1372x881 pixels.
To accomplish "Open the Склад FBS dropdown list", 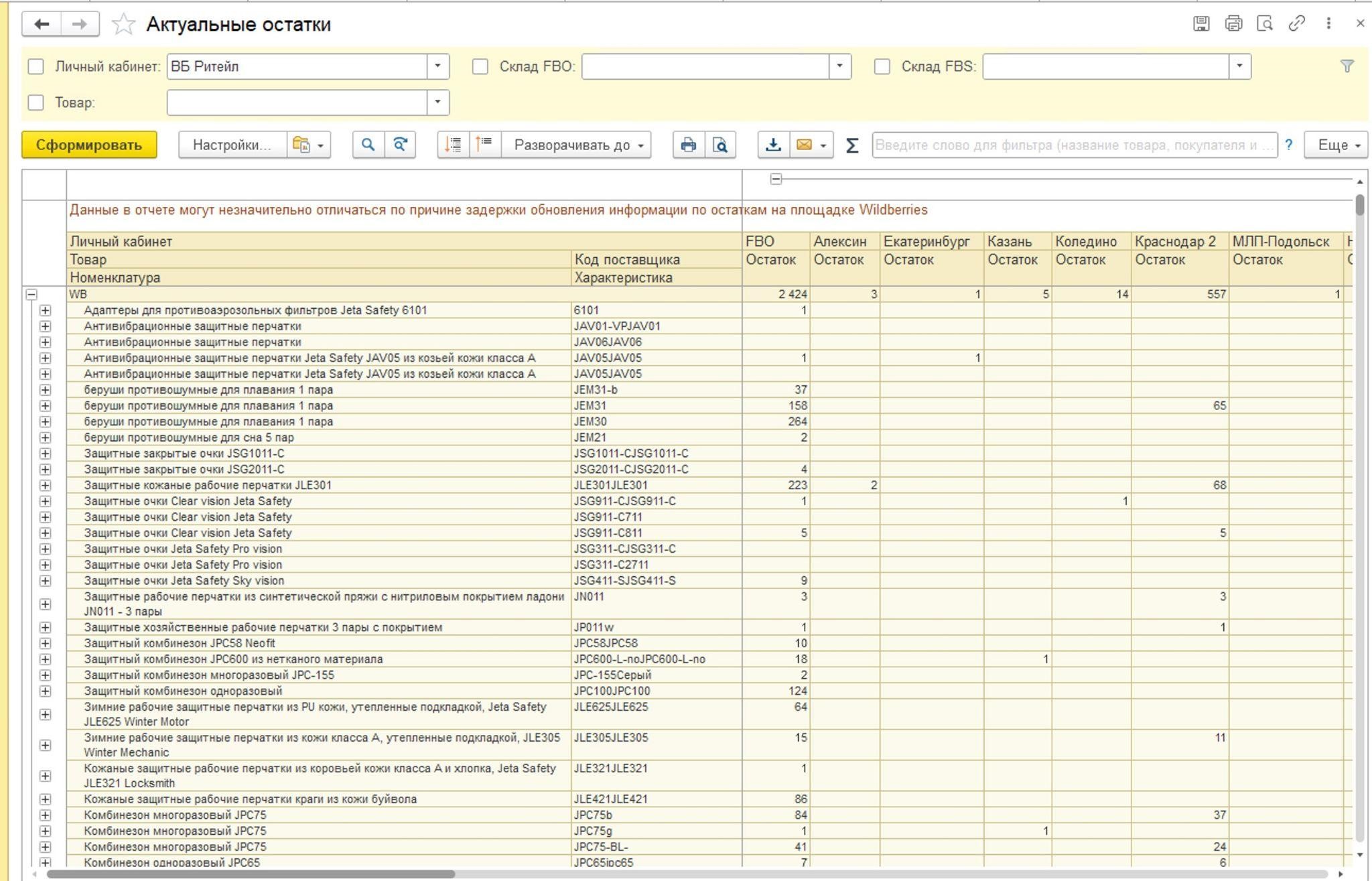I will (x=1239, y=66).
